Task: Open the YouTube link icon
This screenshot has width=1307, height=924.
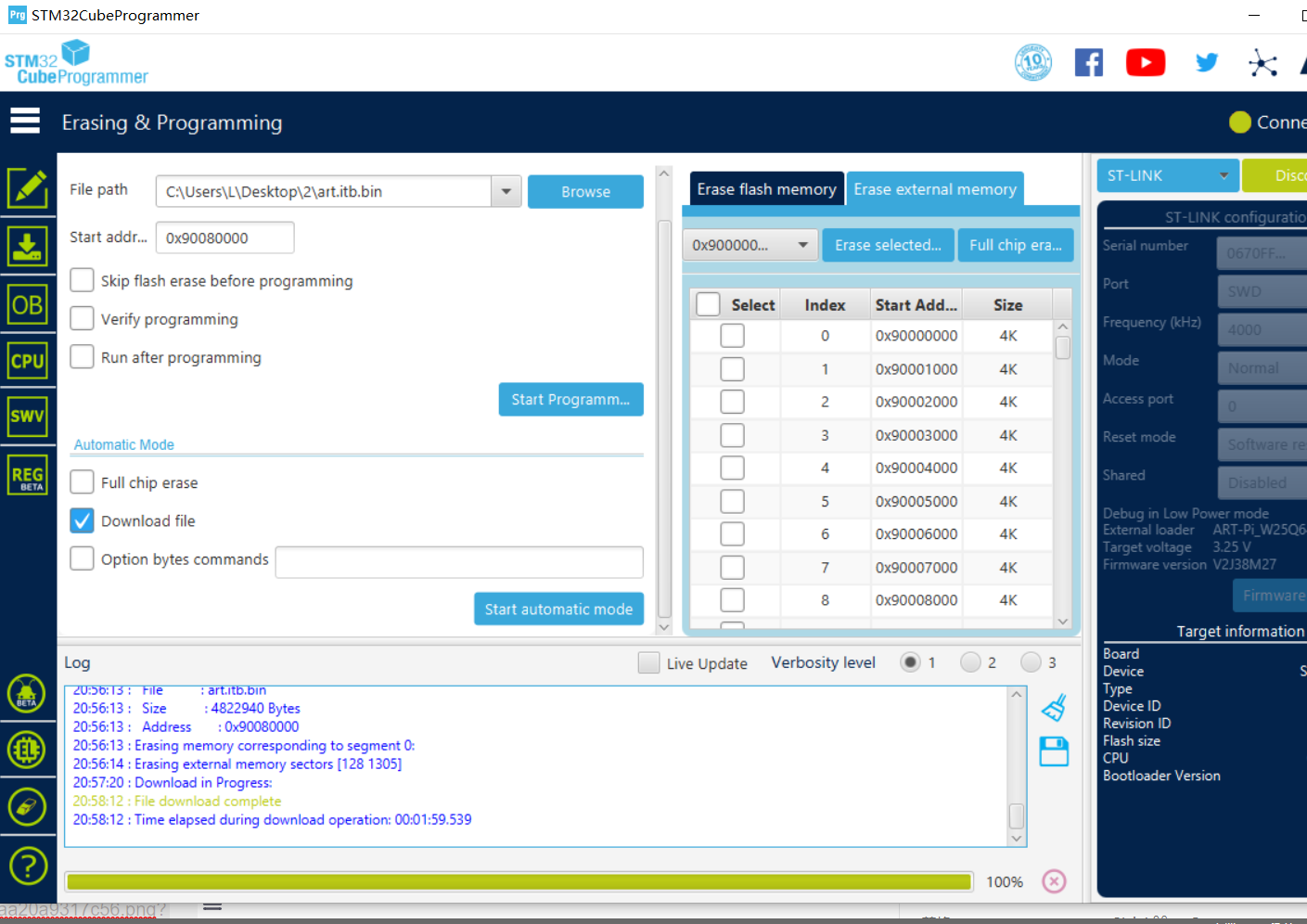Action: (1146, 62)
